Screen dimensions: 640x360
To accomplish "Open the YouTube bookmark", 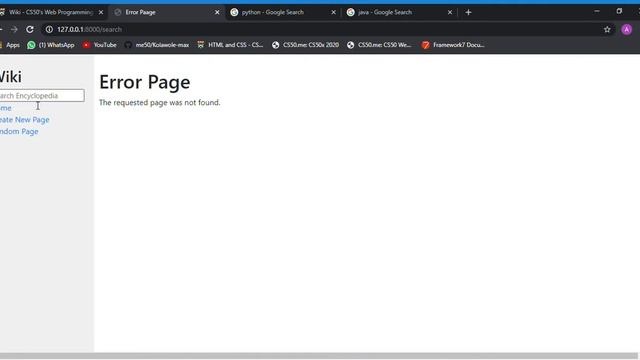I will [100, 45].
